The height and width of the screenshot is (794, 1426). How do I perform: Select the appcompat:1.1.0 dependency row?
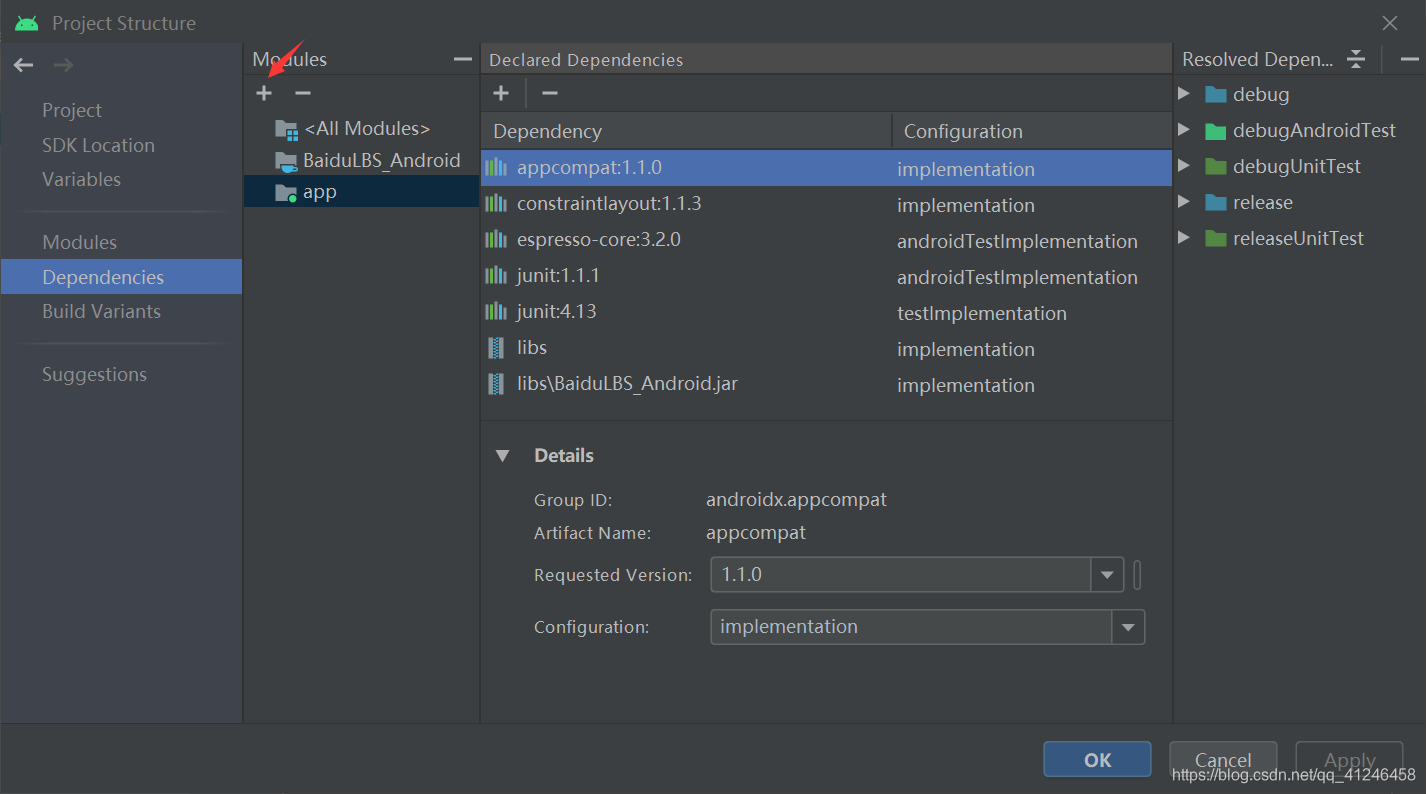[x=826, y=168]
